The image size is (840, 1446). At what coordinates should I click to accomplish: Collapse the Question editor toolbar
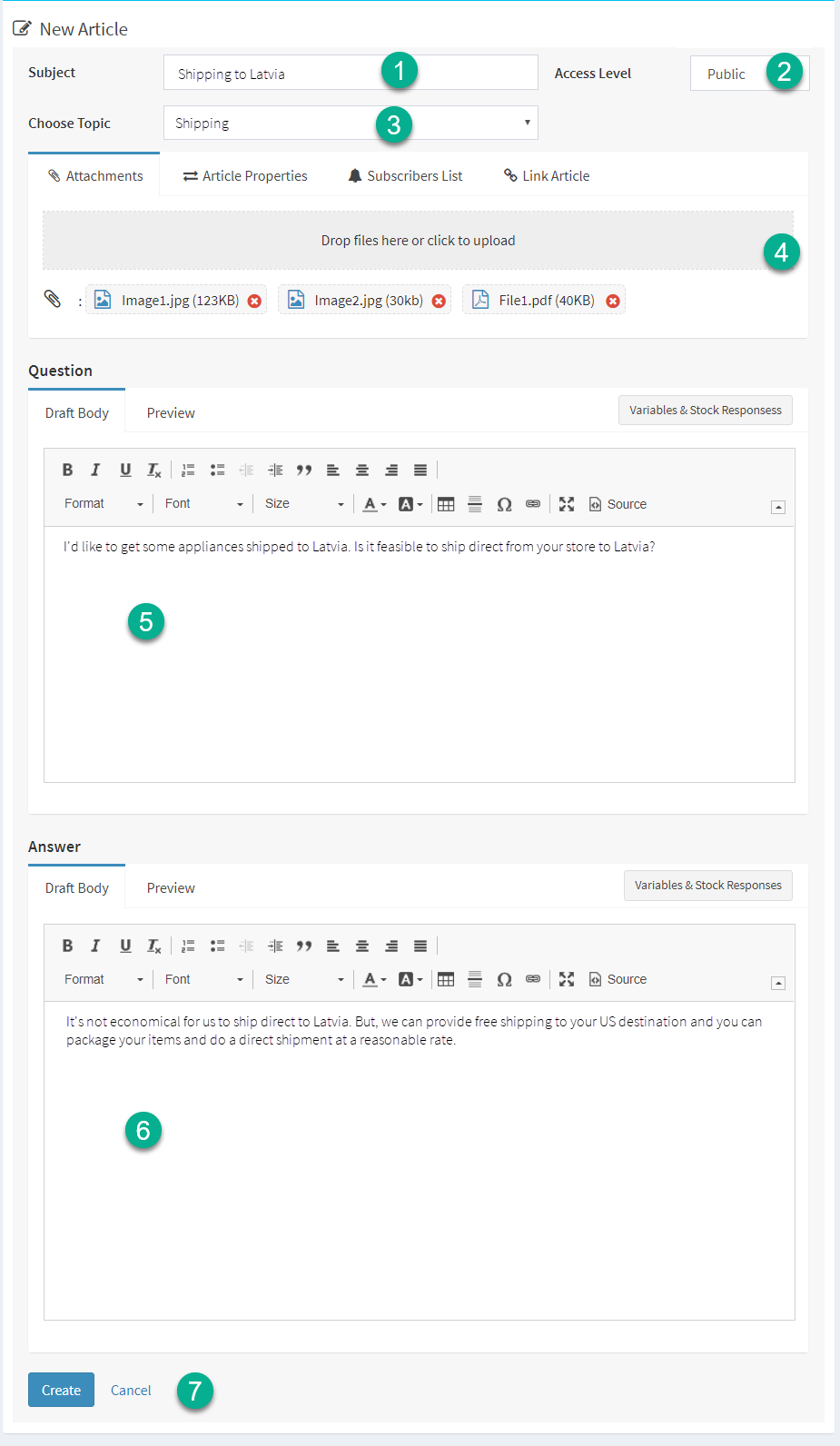click(778, 508)
